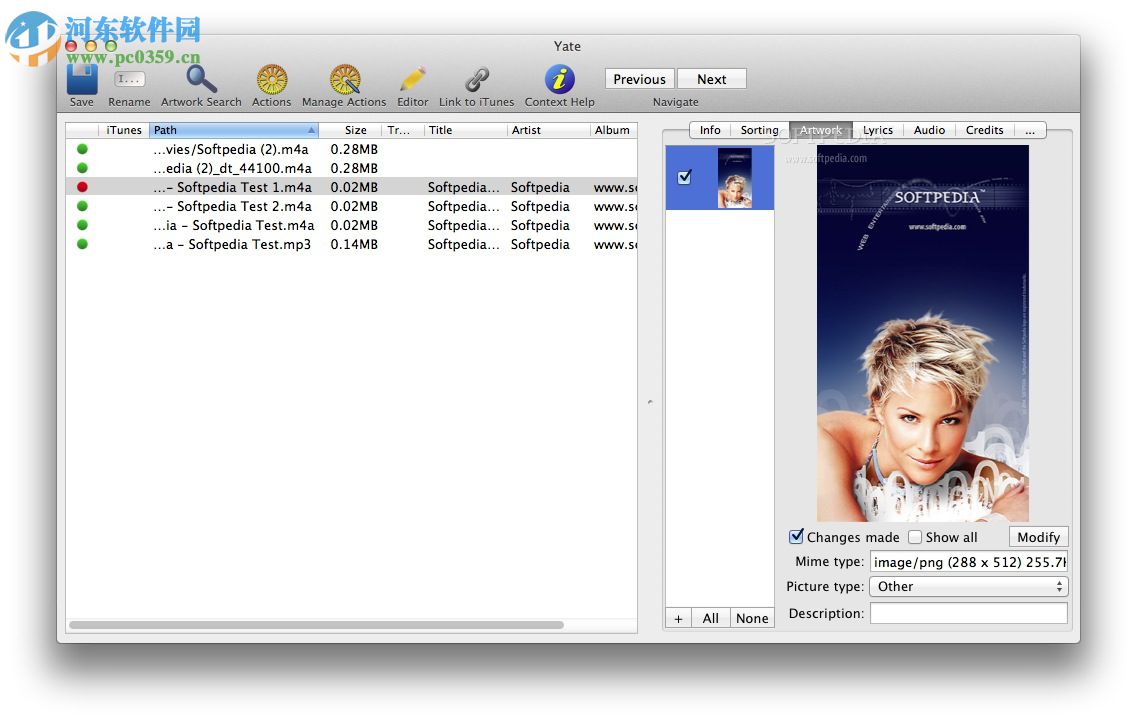Open Context Help
The width and height of the screenshot is (1137, 722).
[x=559, y=80]
